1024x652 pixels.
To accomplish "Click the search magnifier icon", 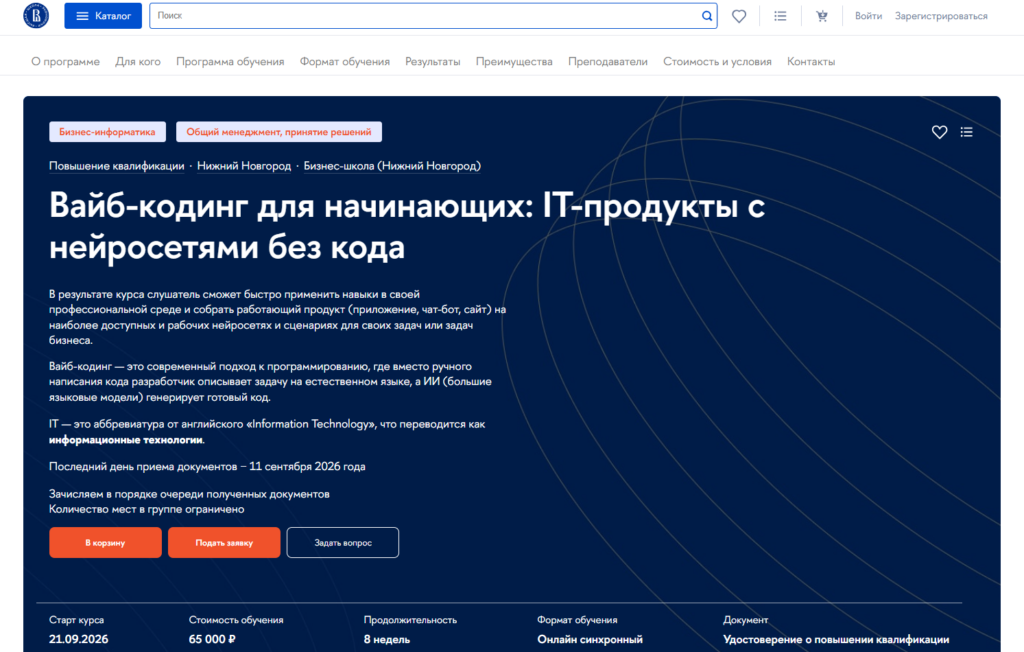I will 707,16.
